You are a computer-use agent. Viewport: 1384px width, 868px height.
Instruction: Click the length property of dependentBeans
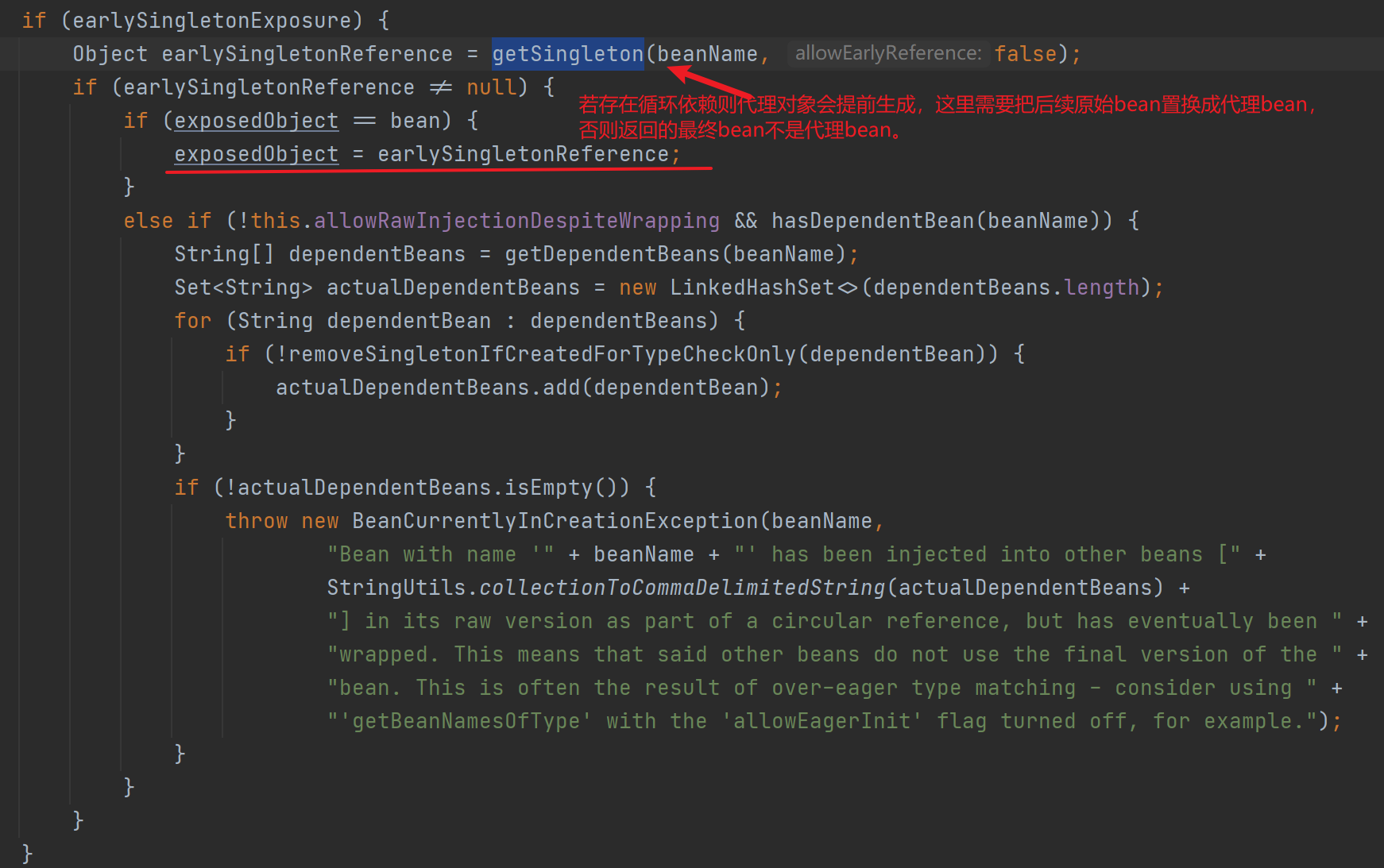pos(1101,287)
